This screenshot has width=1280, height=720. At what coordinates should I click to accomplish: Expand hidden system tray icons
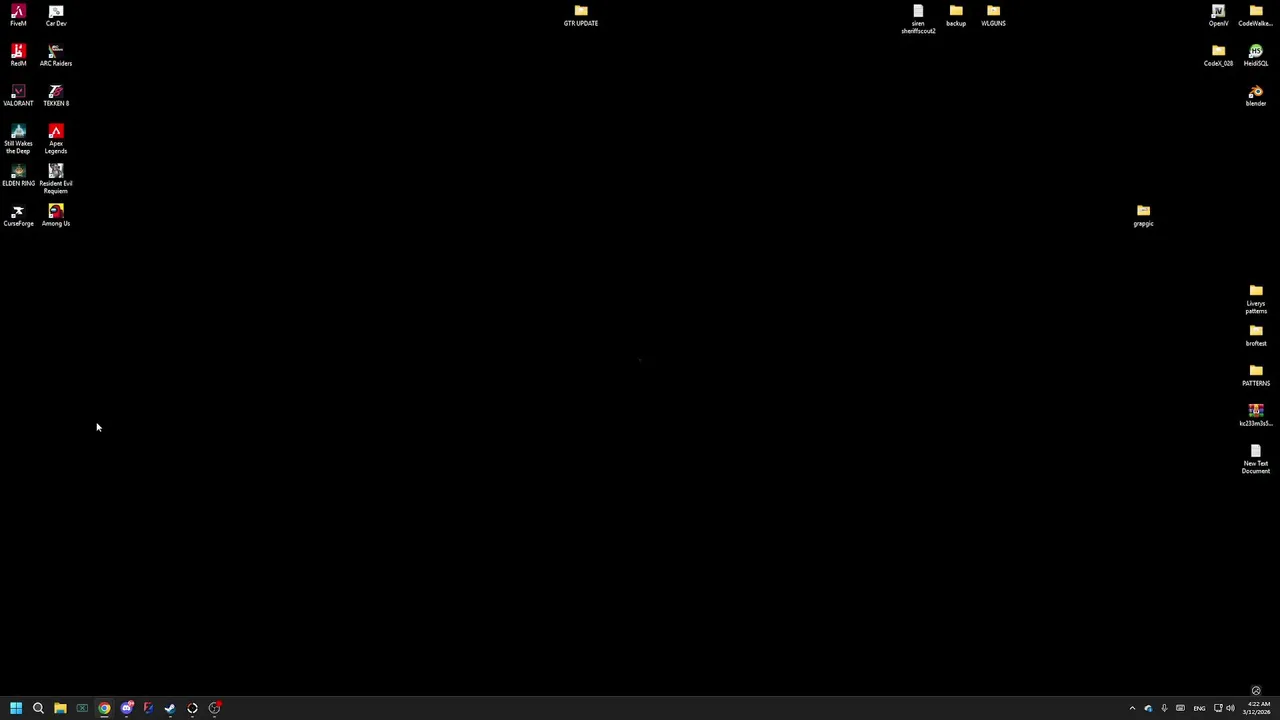(x=1132, y=708)
